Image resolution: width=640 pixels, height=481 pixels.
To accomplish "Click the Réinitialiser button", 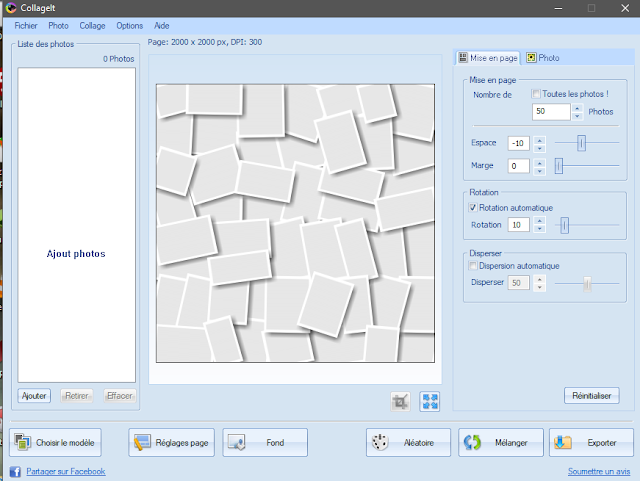I will tap(591, 395).
